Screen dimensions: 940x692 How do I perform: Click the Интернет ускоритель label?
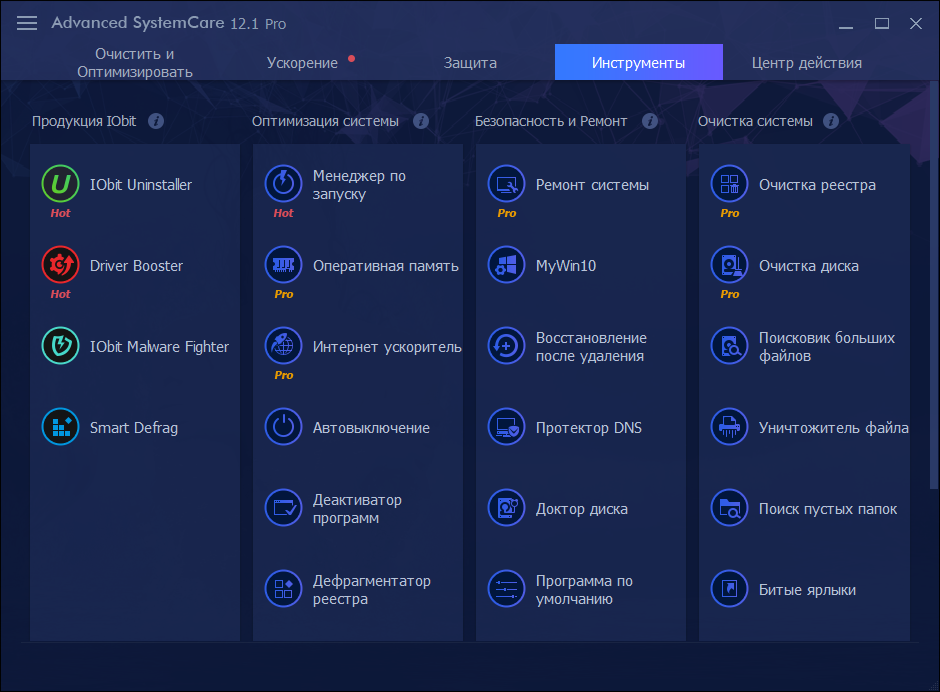point(387,347)
